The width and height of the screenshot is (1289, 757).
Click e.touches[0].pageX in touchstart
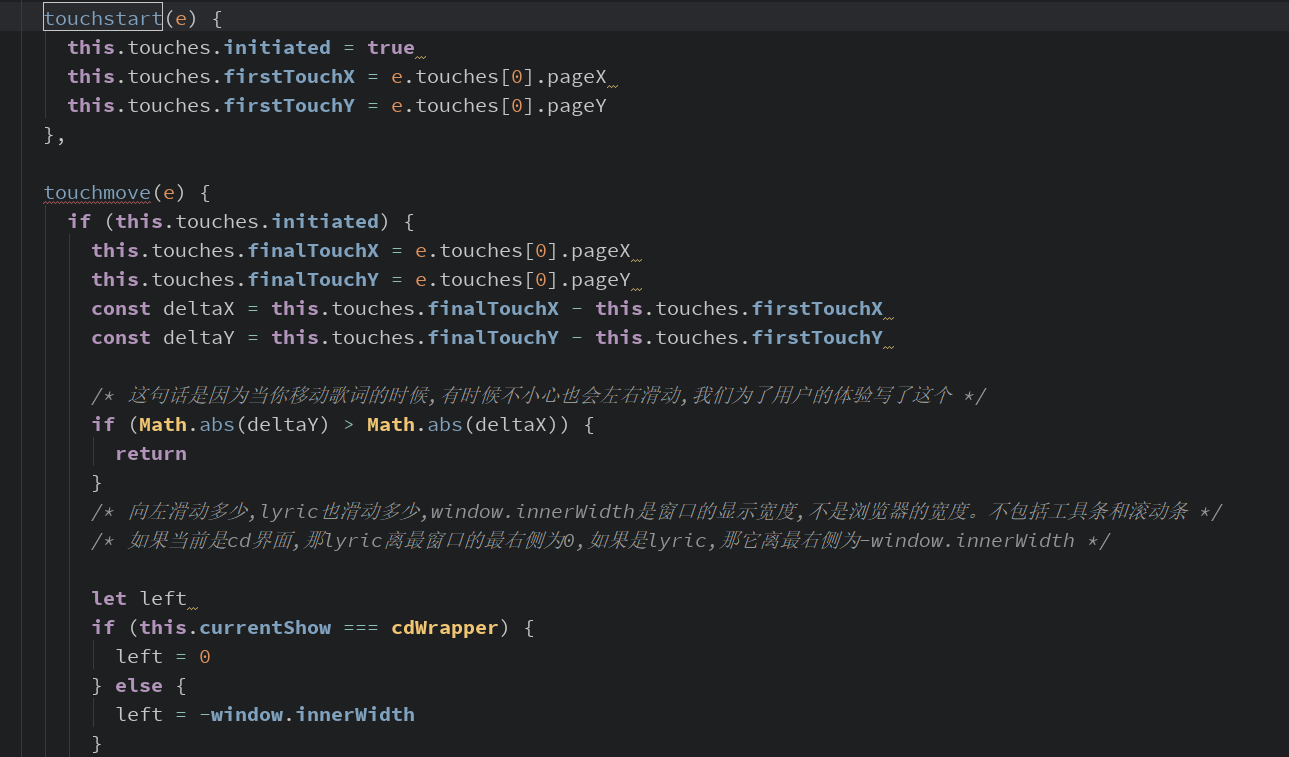499,76
